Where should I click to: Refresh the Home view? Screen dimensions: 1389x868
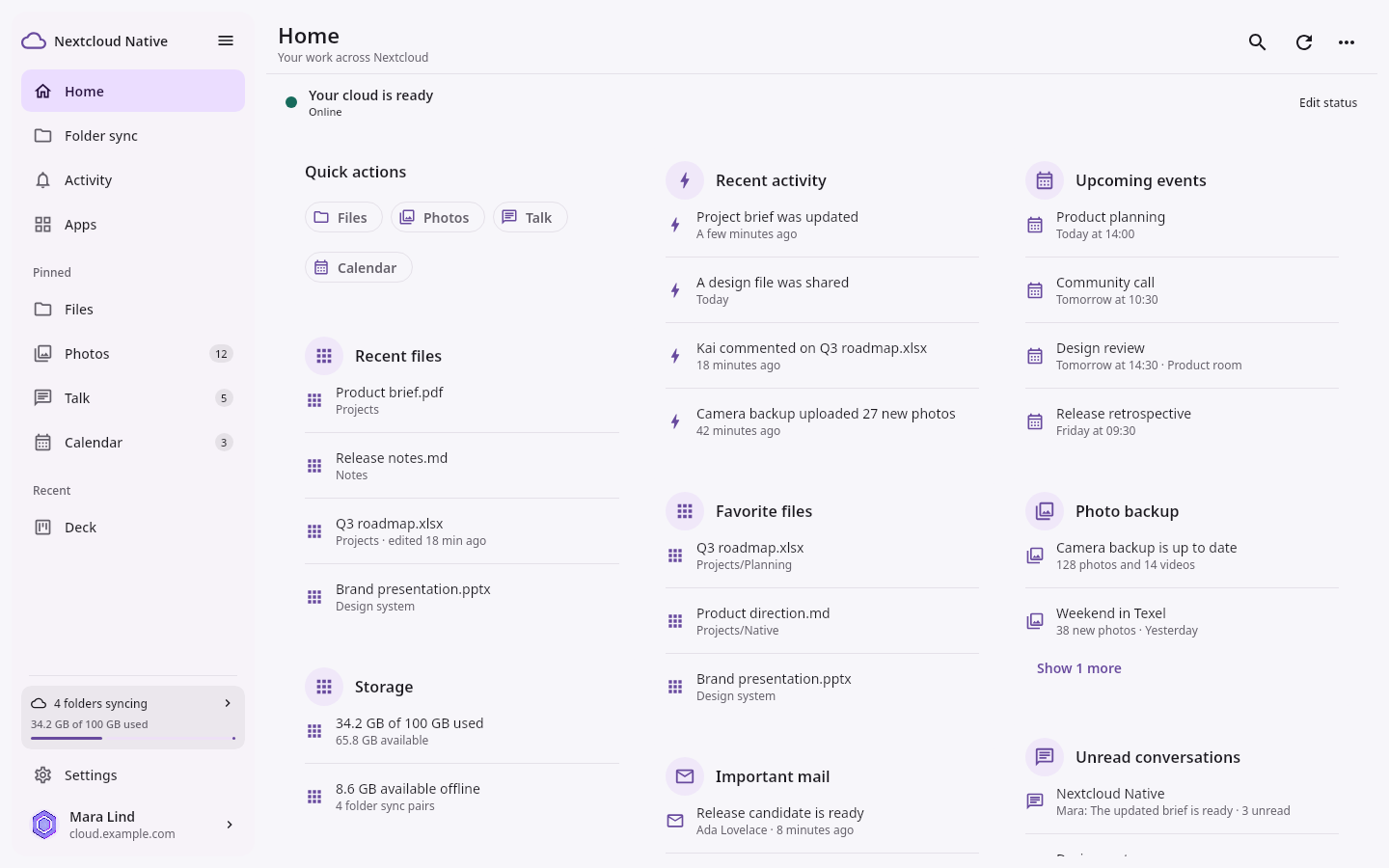[1303, 41]
